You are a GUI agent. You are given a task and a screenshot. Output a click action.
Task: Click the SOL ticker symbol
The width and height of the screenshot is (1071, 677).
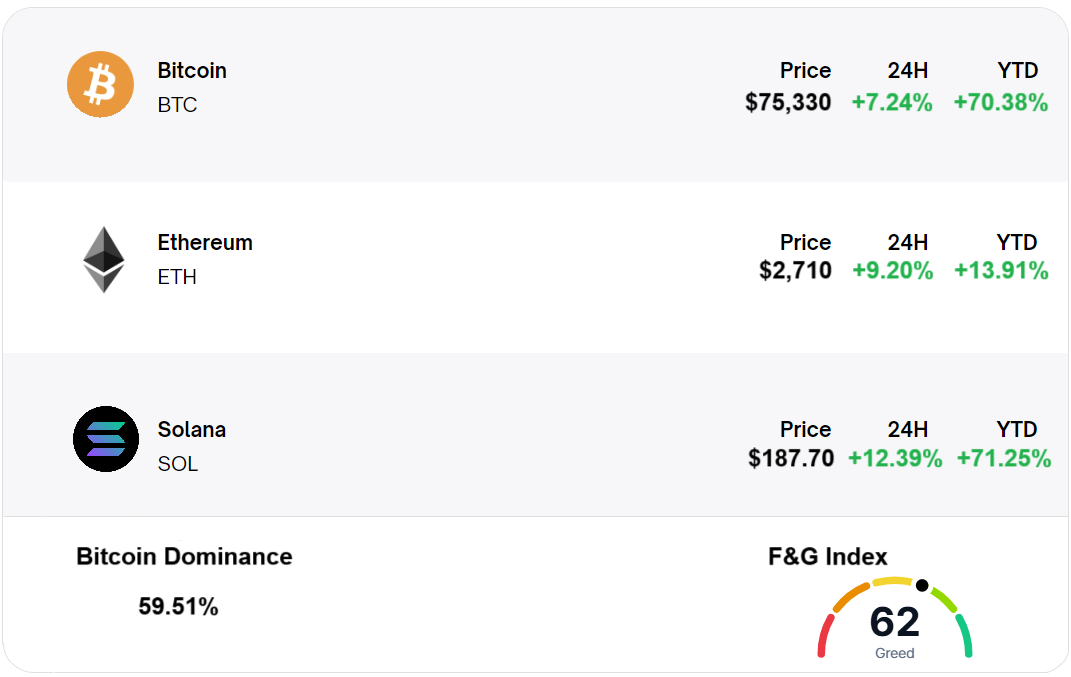click(x=178, y=464)
